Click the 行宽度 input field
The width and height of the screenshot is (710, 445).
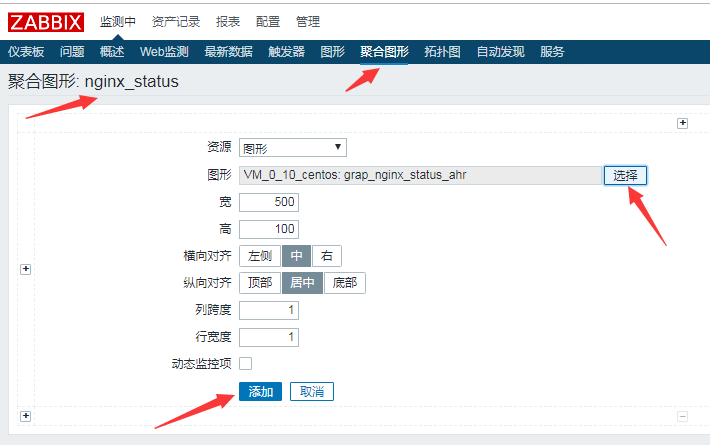(x=269, y=337)
